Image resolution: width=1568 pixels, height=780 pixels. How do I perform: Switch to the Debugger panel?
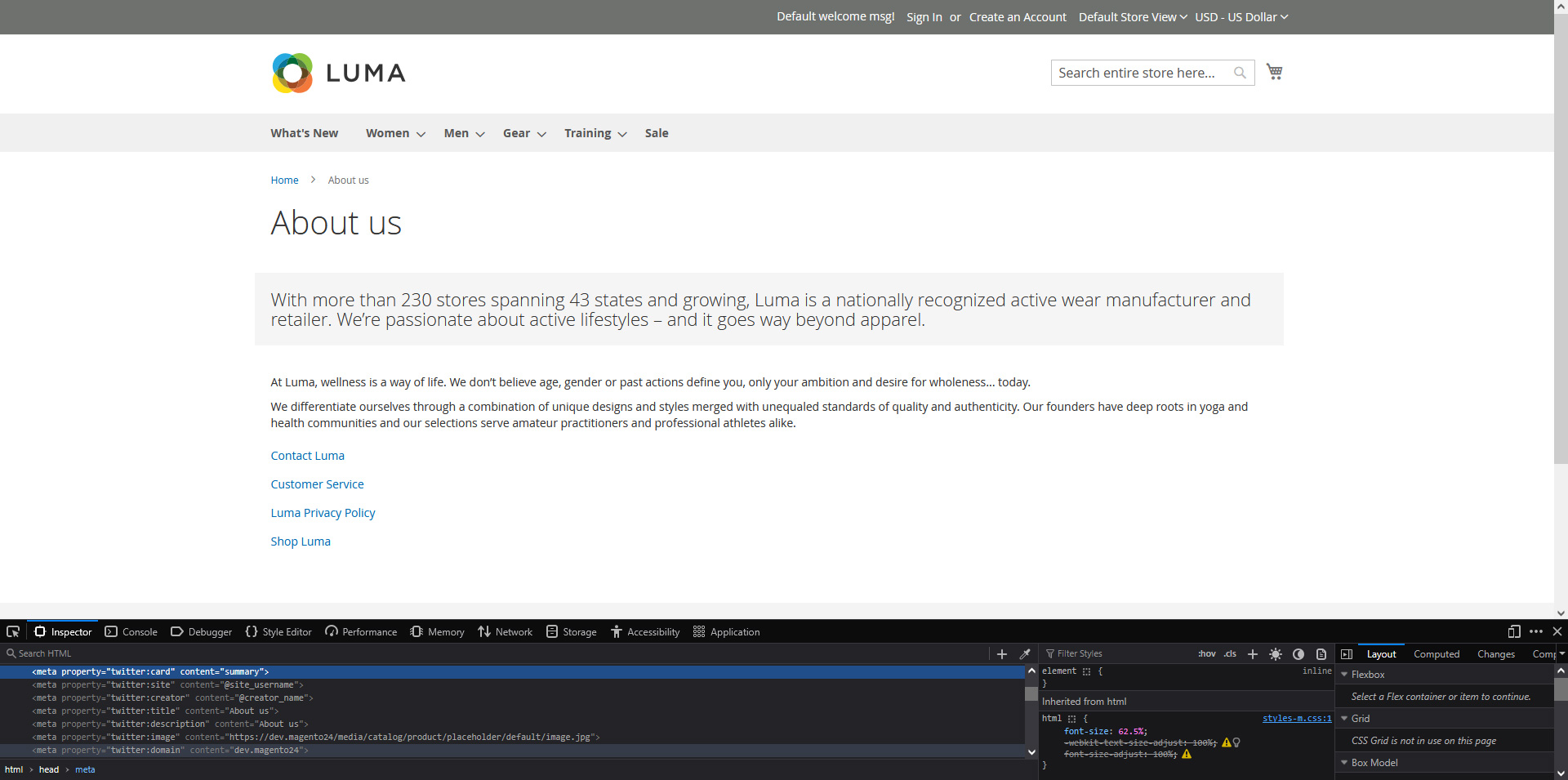(x=201, y=631)
